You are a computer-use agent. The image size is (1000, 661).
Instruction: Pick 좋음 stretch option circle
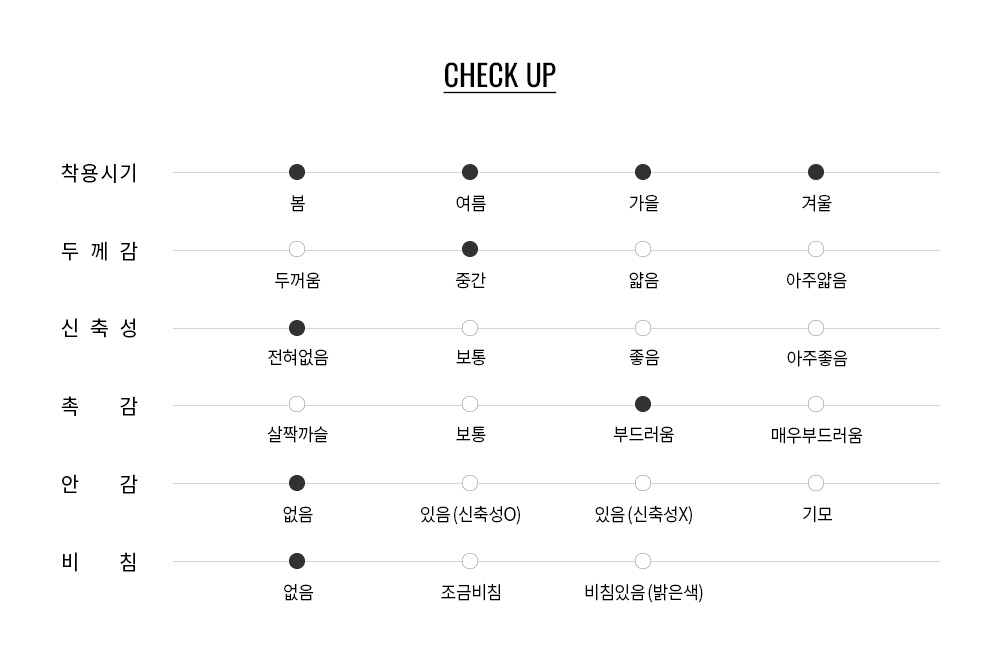click(643, 328)
